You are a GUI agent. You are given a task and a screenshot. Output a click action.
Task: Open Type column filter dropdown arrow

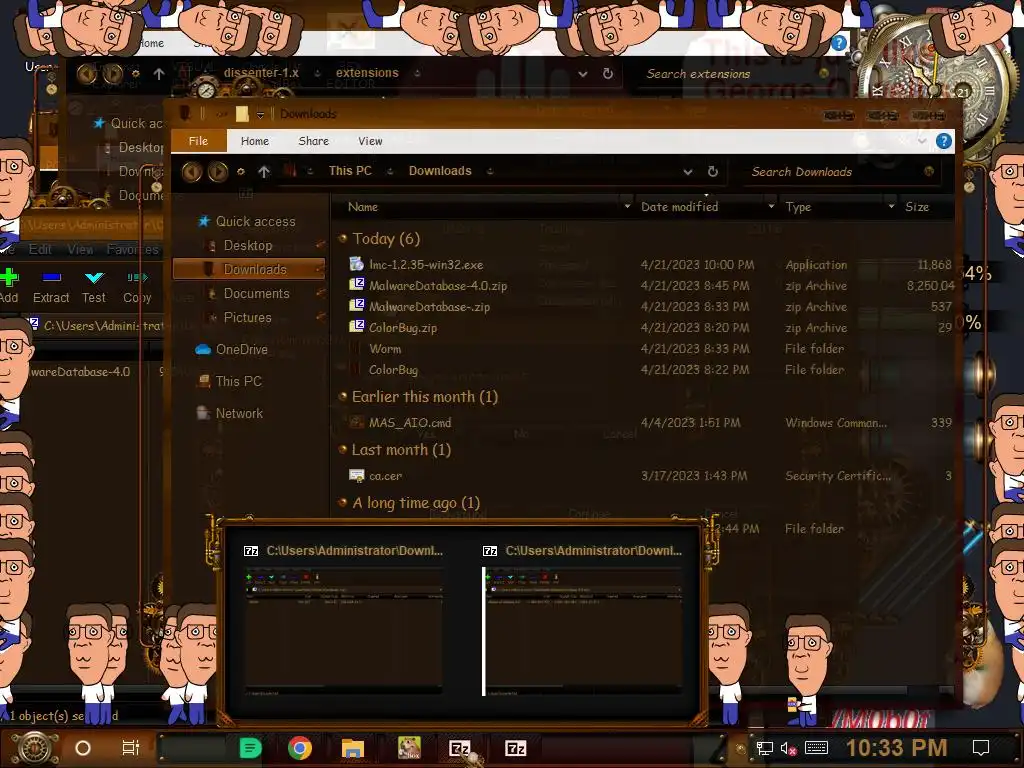(891, 206)
